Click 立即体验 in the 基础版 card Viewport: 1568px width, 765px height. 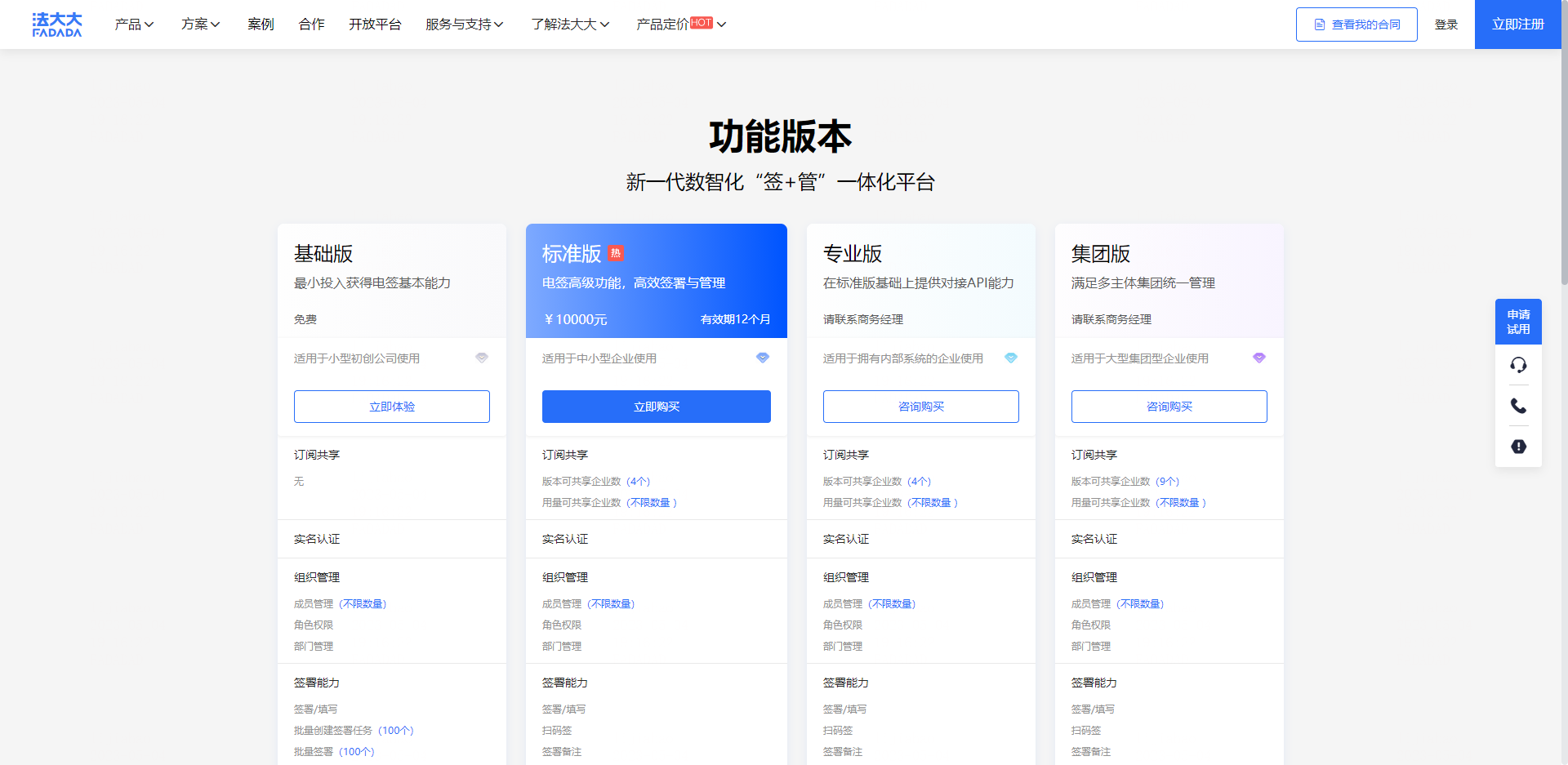pyautogui.click(x=392, y=407)
